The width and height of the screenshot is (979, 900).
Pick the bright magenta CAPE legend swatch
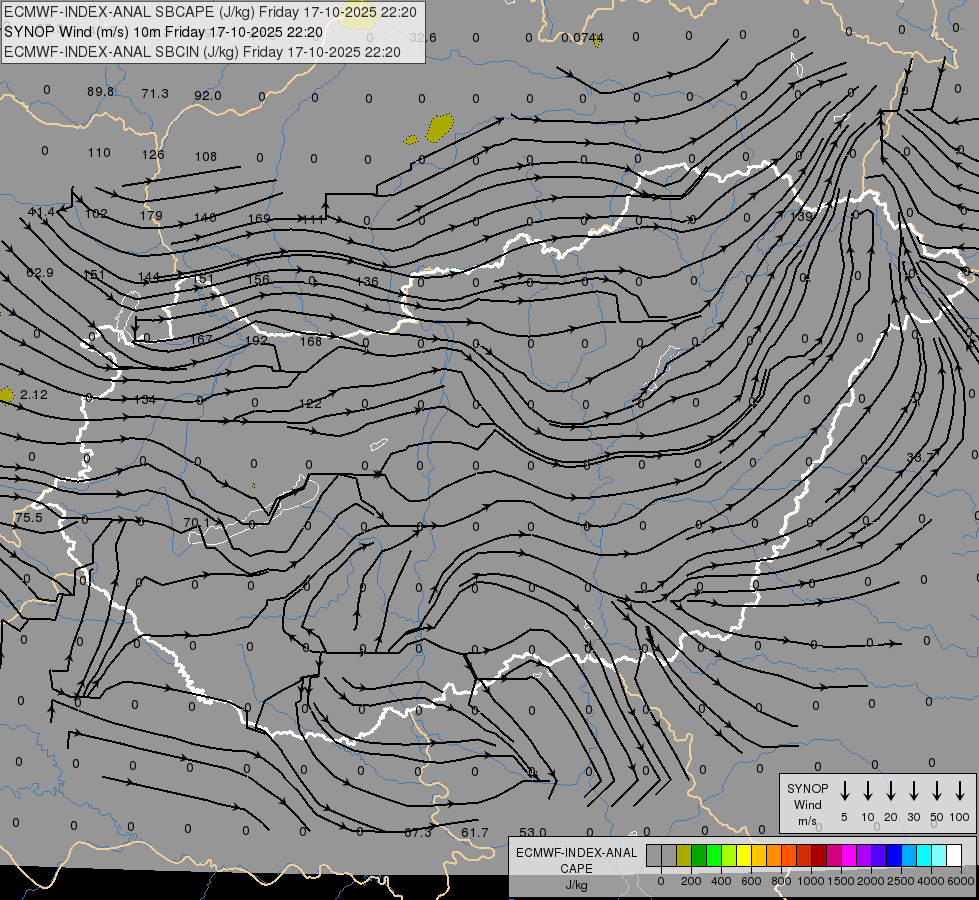[849, 856]
